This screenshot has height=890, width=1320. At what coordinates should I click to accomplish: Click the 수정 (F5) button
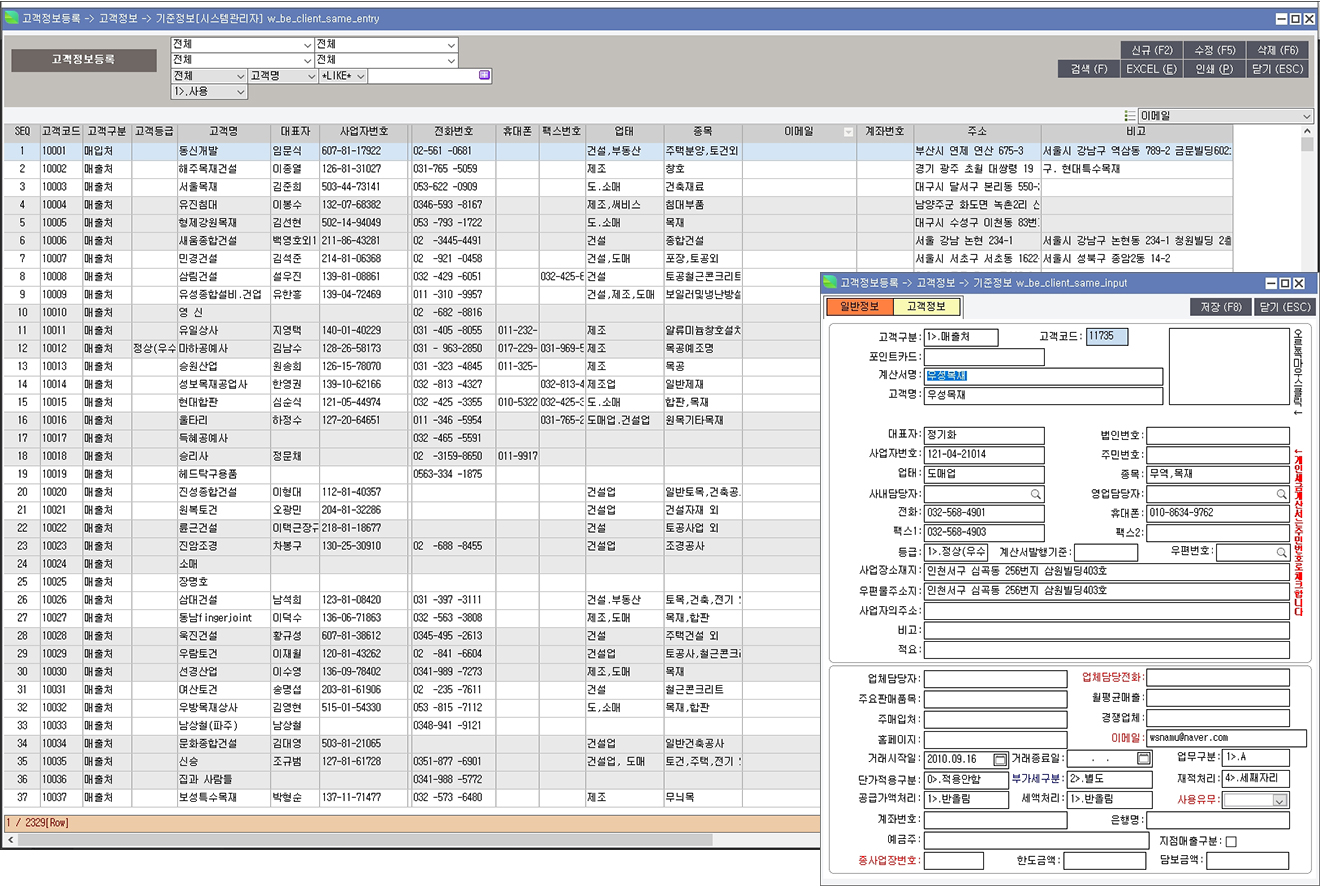pos(1214,50)
